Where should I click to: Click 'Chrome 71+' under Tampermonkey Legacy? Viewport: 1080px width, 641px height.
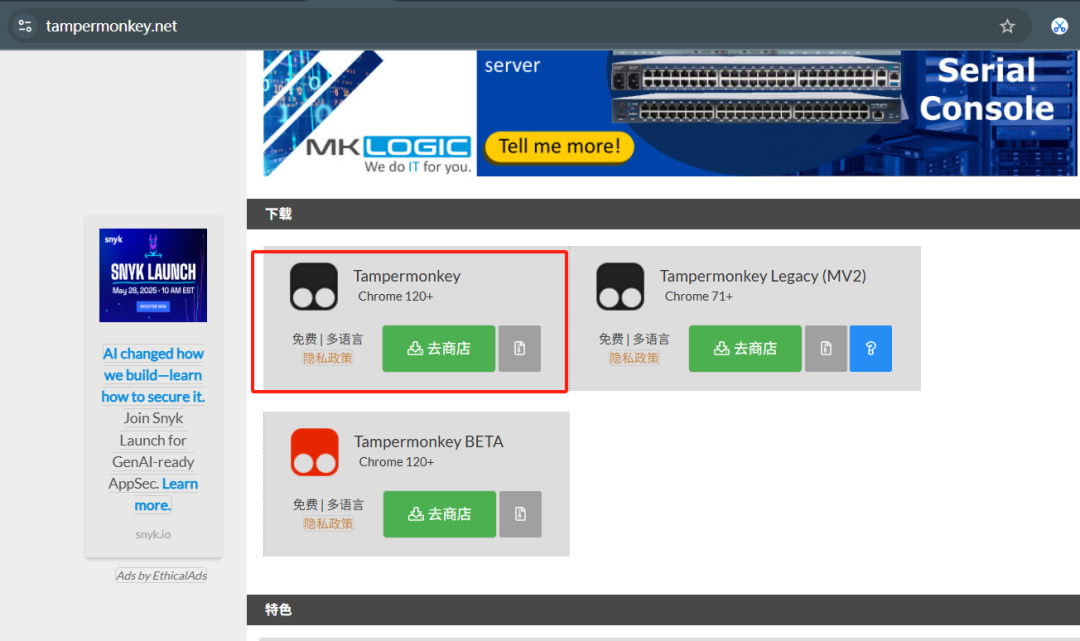(698, 297)
